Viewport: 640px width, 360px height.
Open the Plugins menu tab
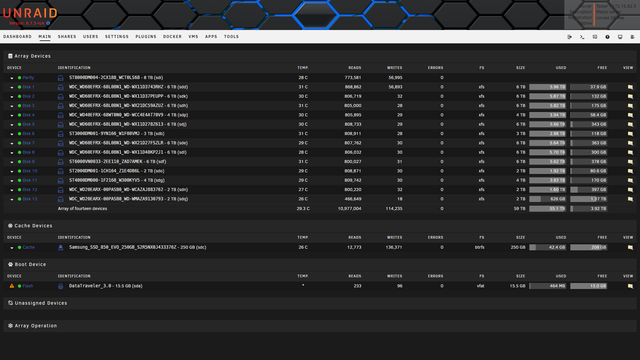point(146,37)
